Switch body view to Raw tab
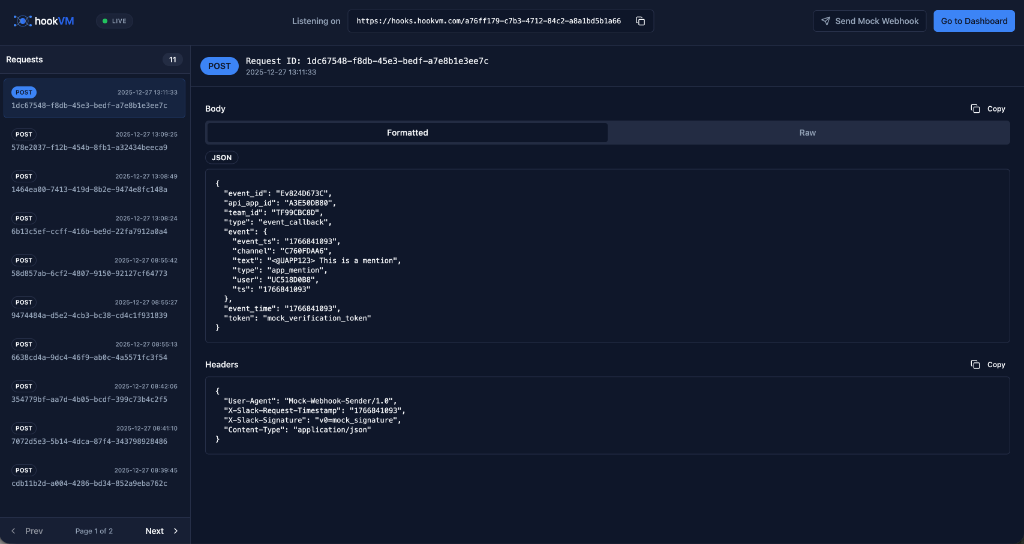This screenshot has height=544, width=1024. point(807,133)
